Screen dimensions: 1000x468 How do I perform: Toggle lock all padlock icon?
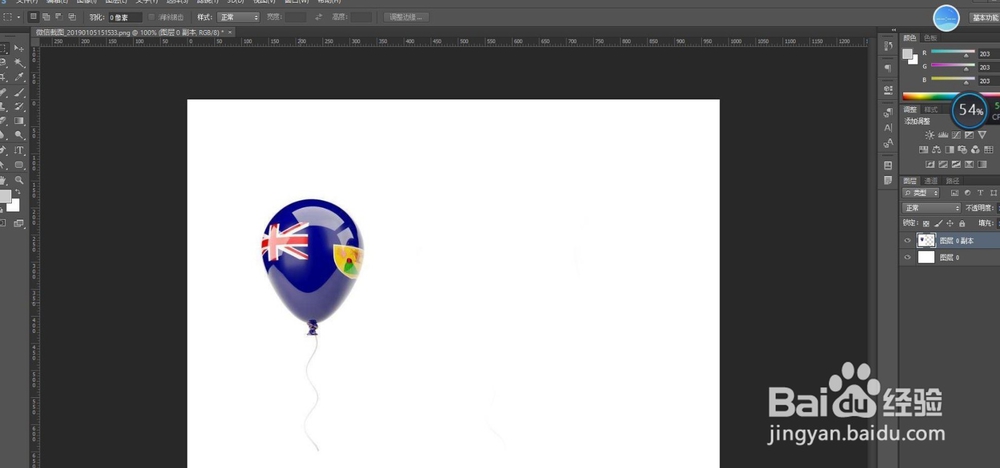click(962, 223)
